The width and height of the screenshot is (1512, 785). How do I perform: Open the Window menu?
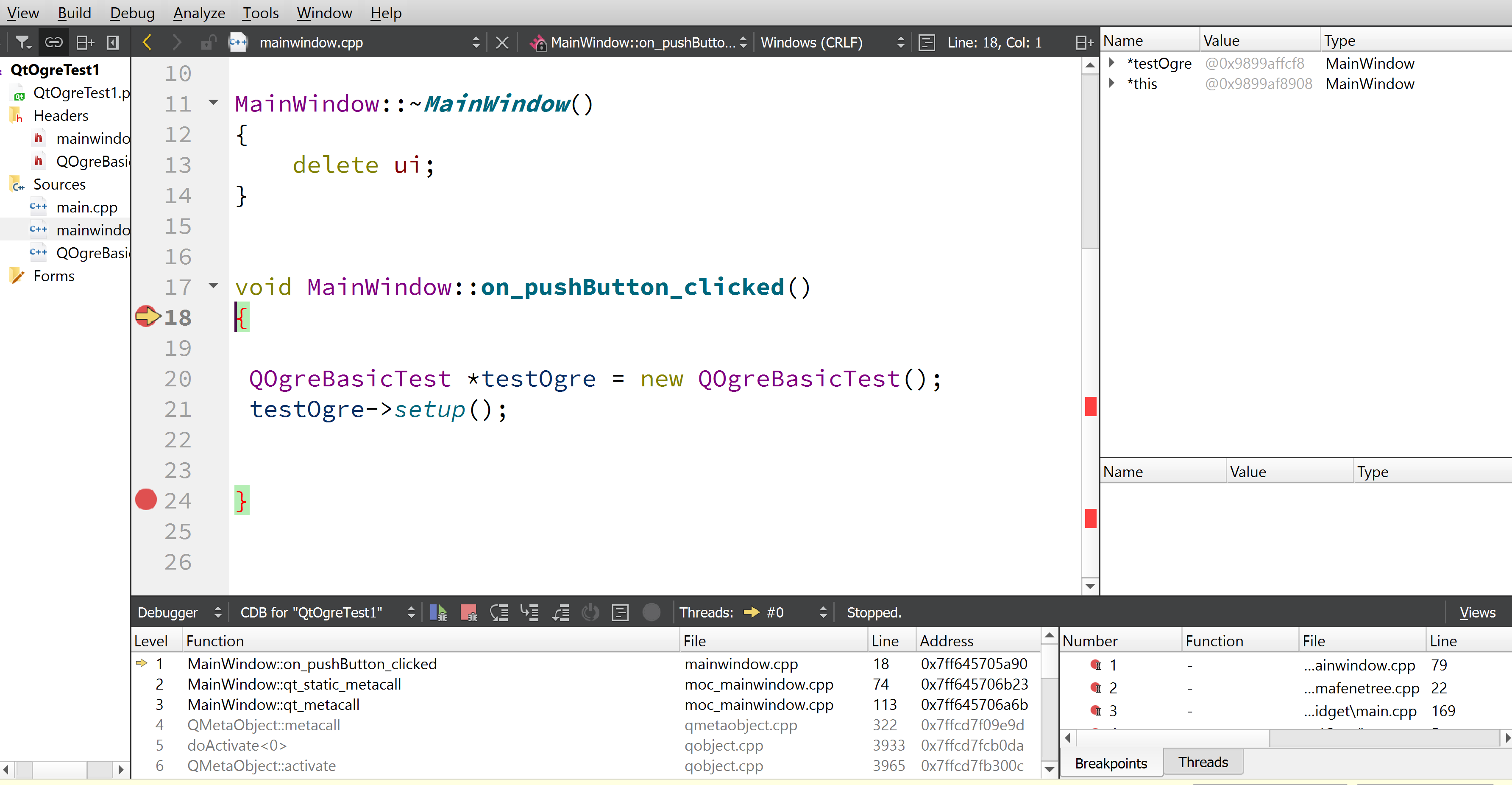tap(324, 13)
